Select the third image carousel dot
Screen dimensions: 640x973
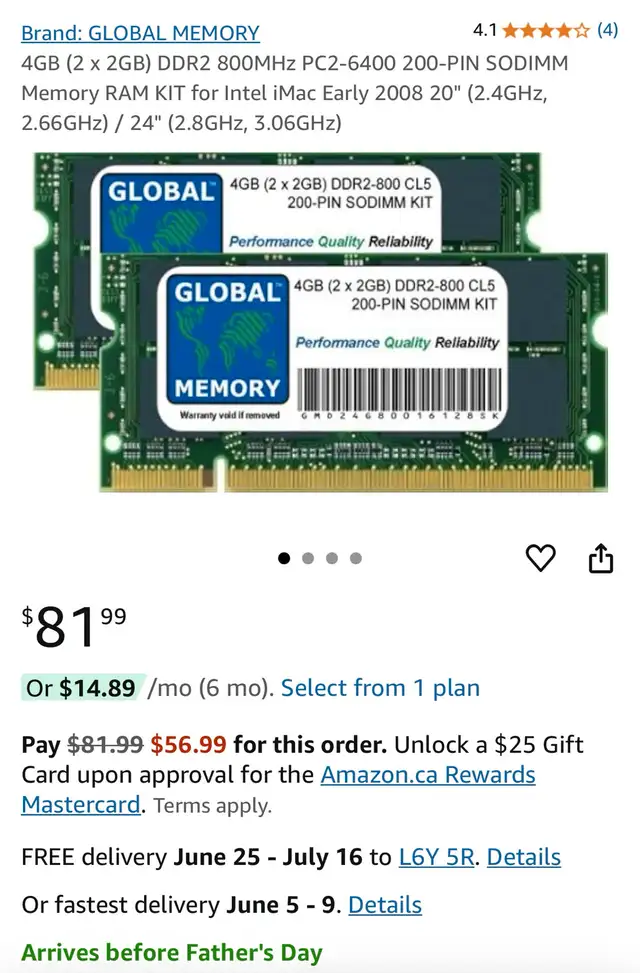(332, 558)
